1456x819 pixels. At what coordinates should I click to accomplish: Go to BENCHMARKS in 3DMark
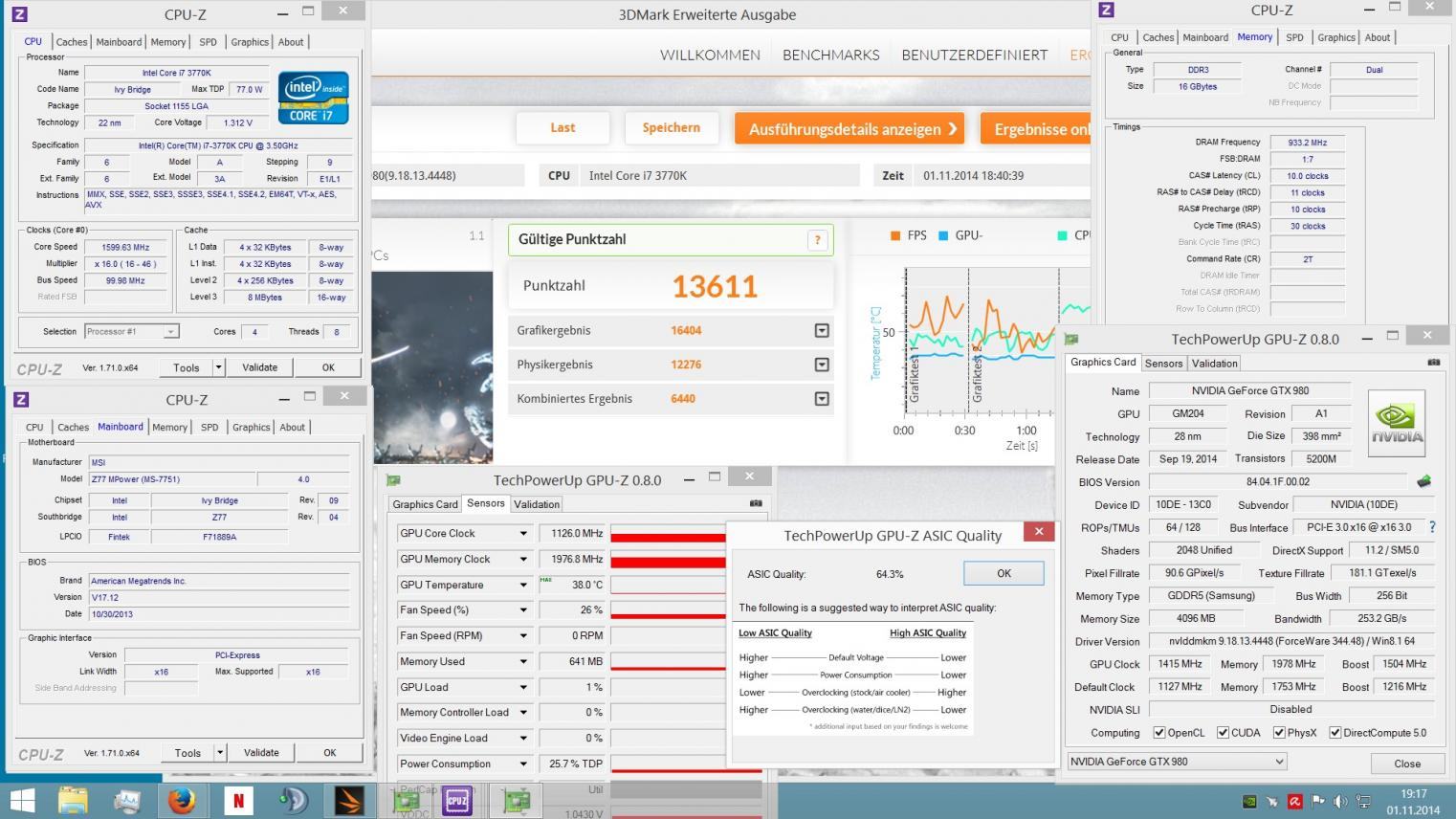pyautogui.click(x=831, y=55)
